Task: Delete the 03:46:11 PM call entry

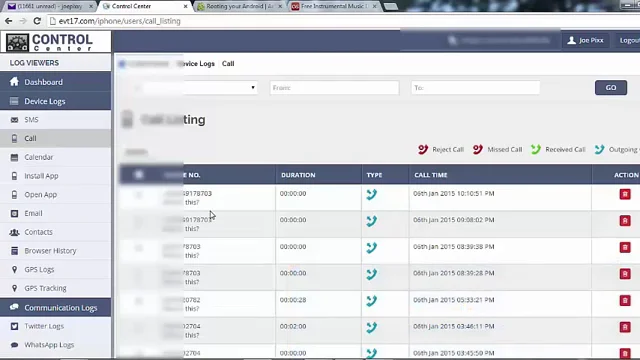Action: point(625,327)
